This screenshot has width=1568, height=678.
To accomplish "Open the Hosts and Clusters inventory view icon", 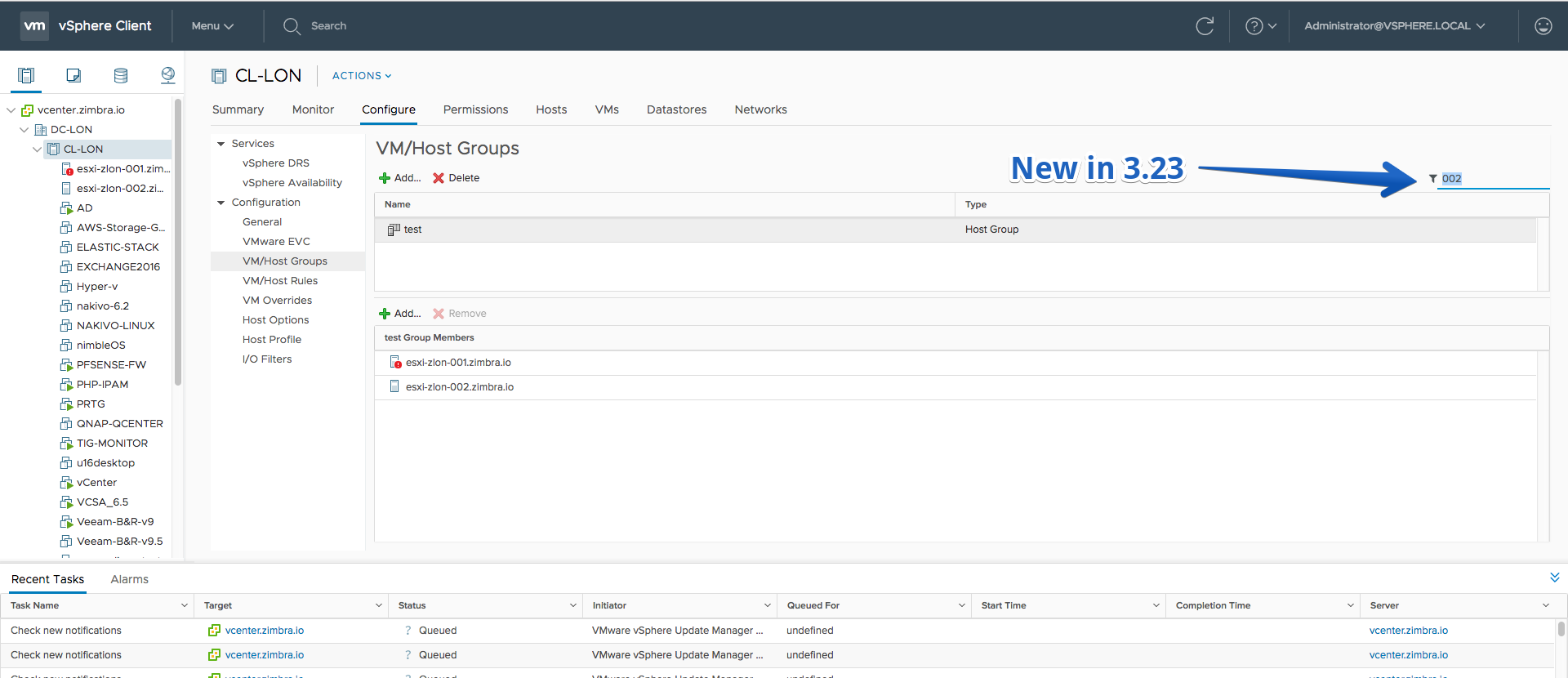I will 26,75.
